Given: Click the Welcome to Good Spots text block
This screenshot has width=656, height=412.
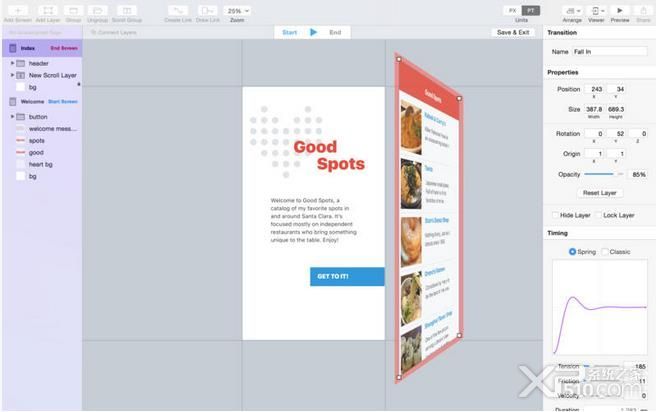Looking at the screenshot, I should [313, 220].
